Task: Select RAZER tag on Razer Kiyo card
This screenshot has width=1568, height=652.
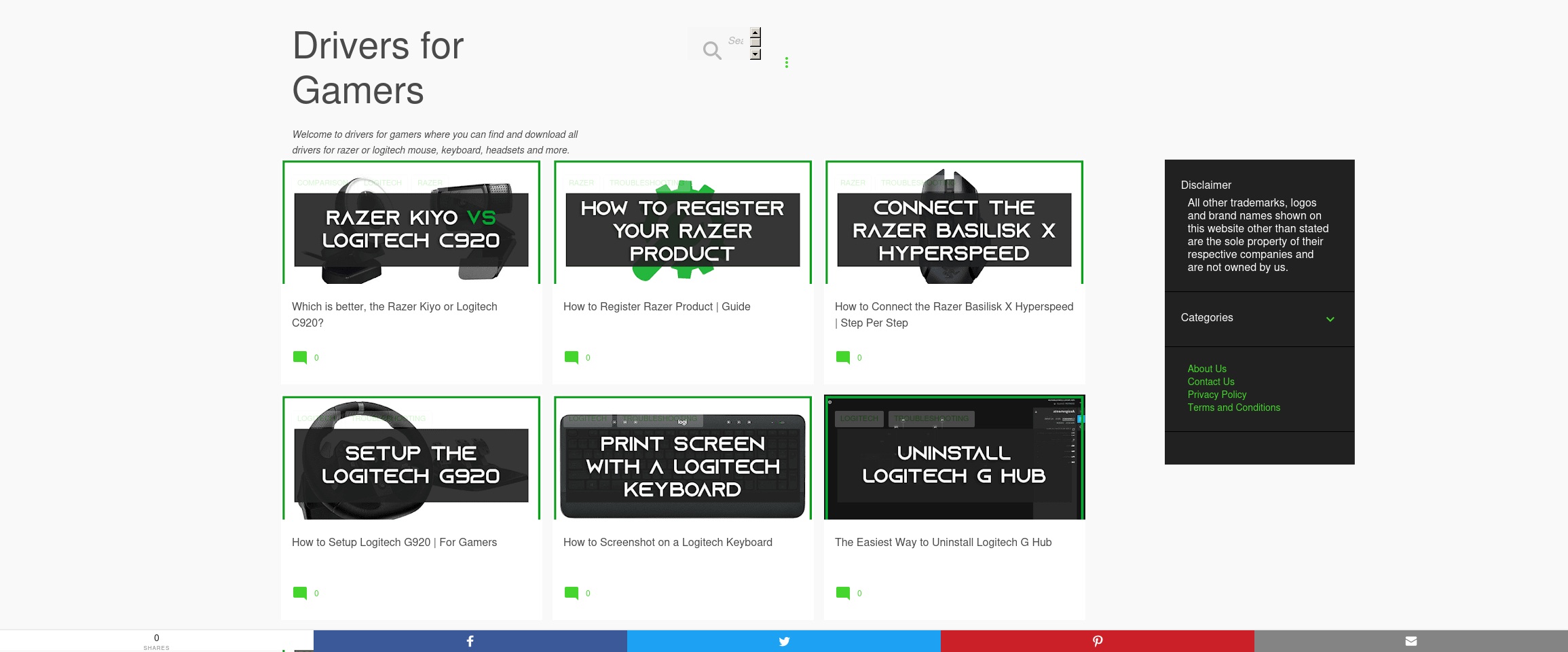Action: pos(430,183)
